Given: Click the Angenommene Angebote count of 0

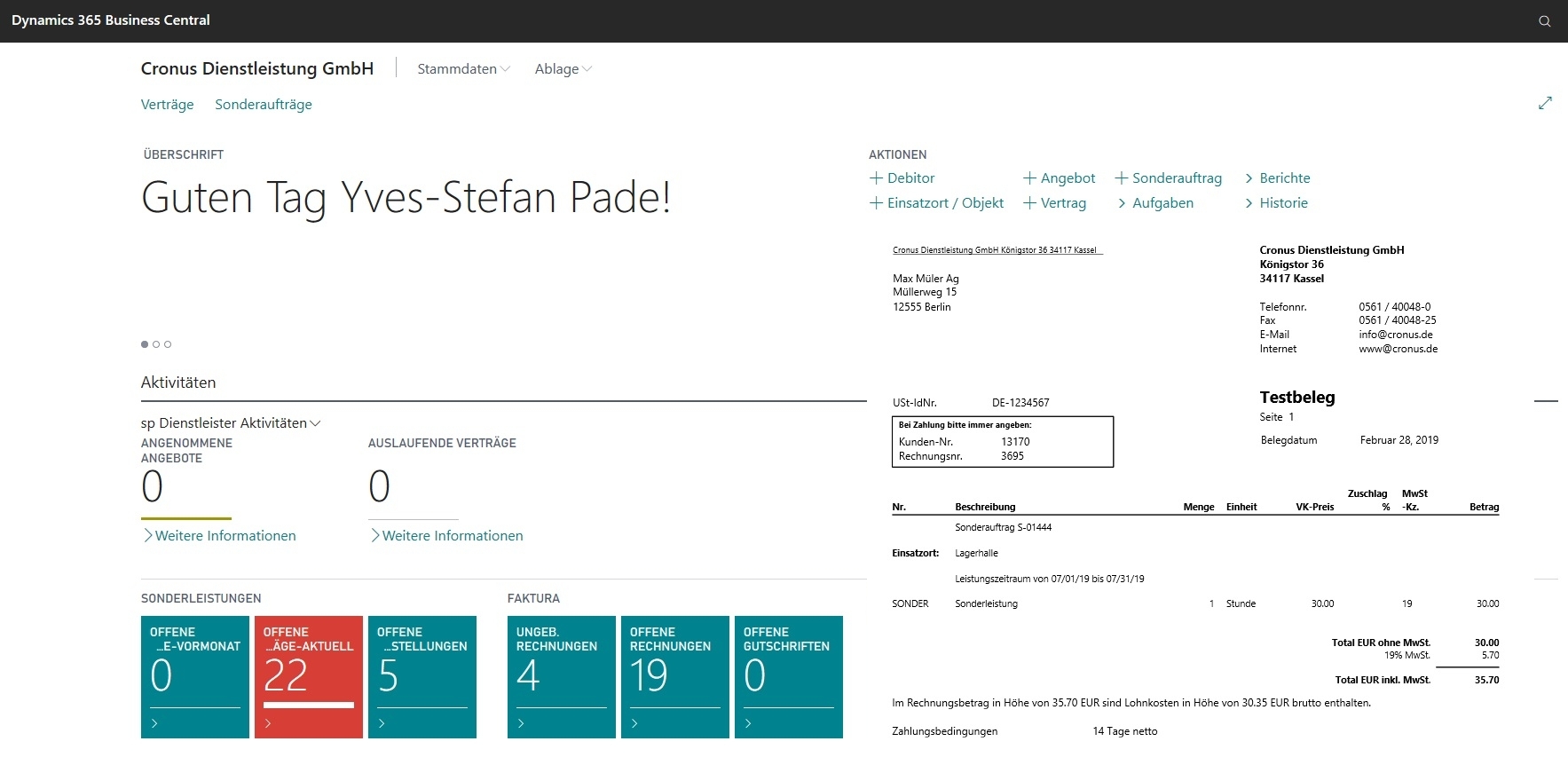Looking at the screenshot, I should pyautogui.click(x=152, y=486).
